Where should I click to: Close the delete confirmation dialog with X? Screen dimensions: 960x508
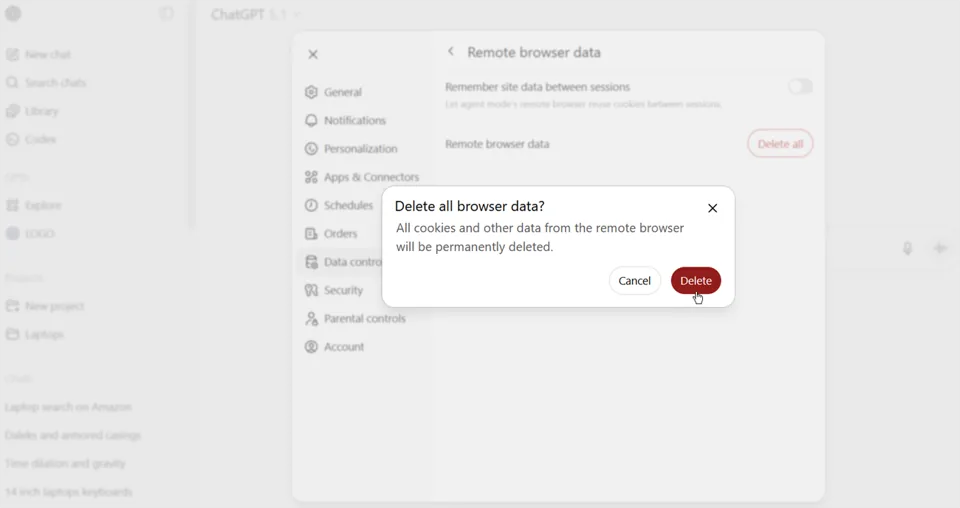pyautogui.click(x=712, y=208)
